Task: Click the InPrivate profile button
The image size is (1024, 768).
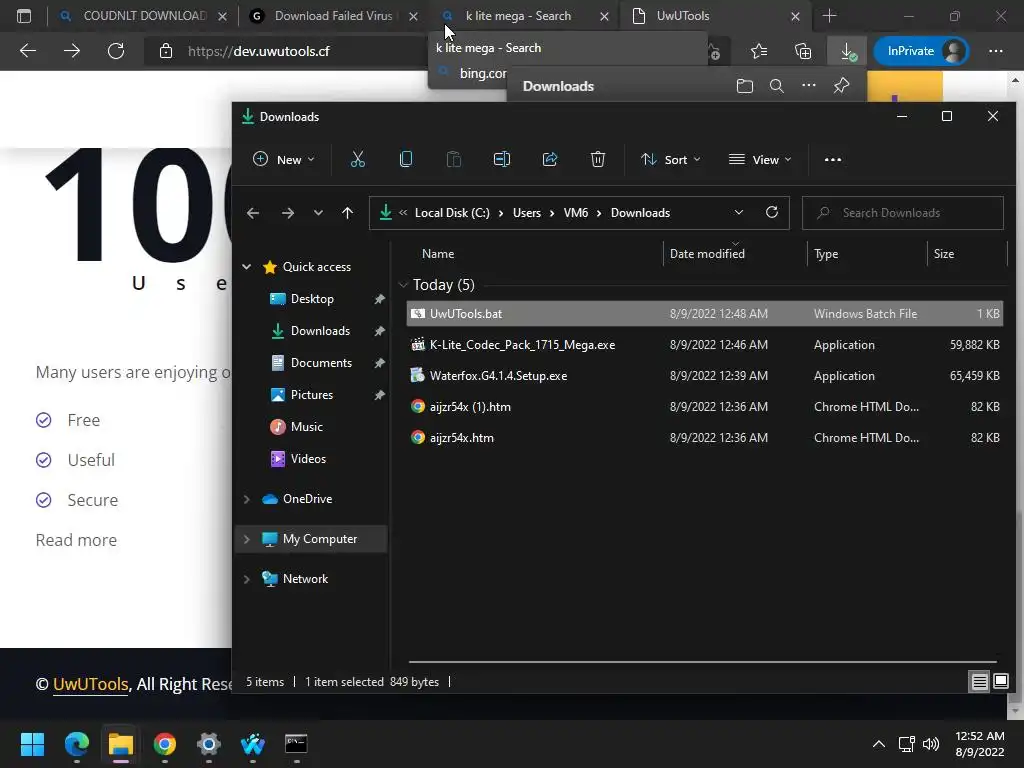Action: coord(921,51)
